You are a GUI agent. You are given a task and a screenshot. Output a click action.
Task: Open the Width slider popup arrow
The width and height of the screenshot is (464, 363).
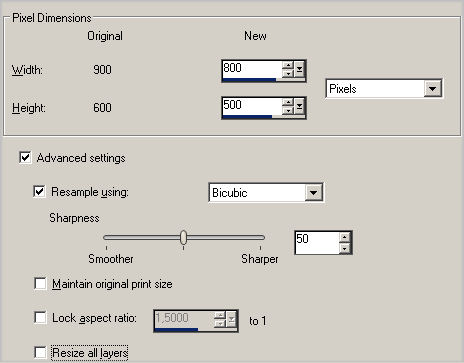[x=299, y=69]
